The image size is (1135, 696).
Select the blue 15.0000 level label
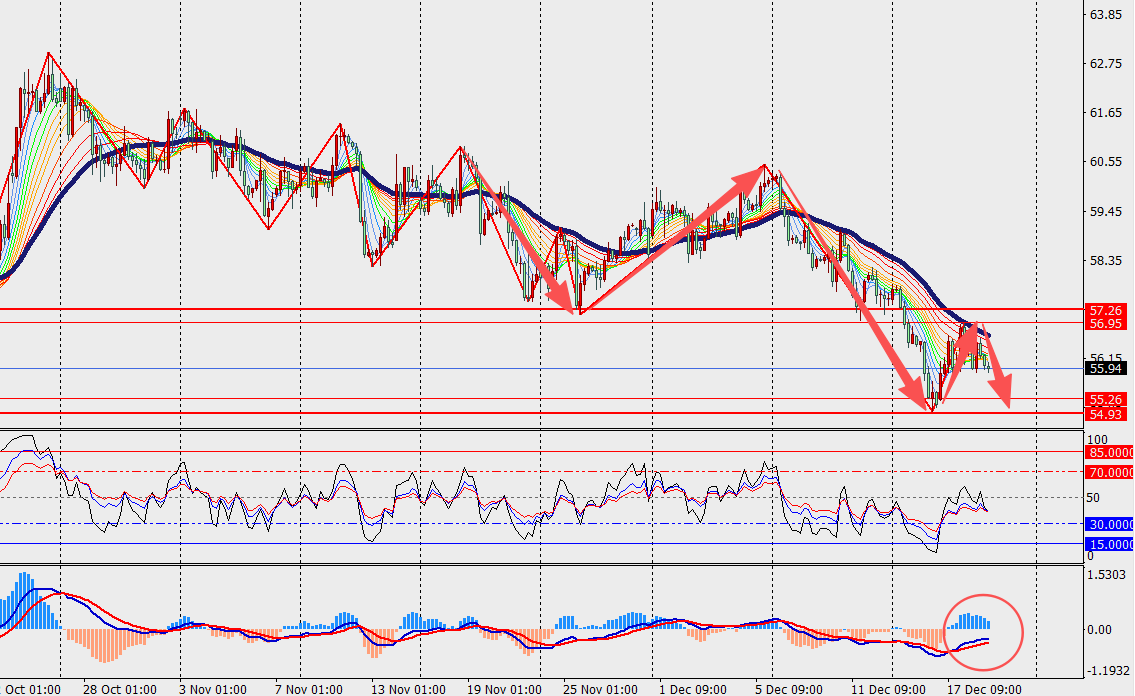1109,545
